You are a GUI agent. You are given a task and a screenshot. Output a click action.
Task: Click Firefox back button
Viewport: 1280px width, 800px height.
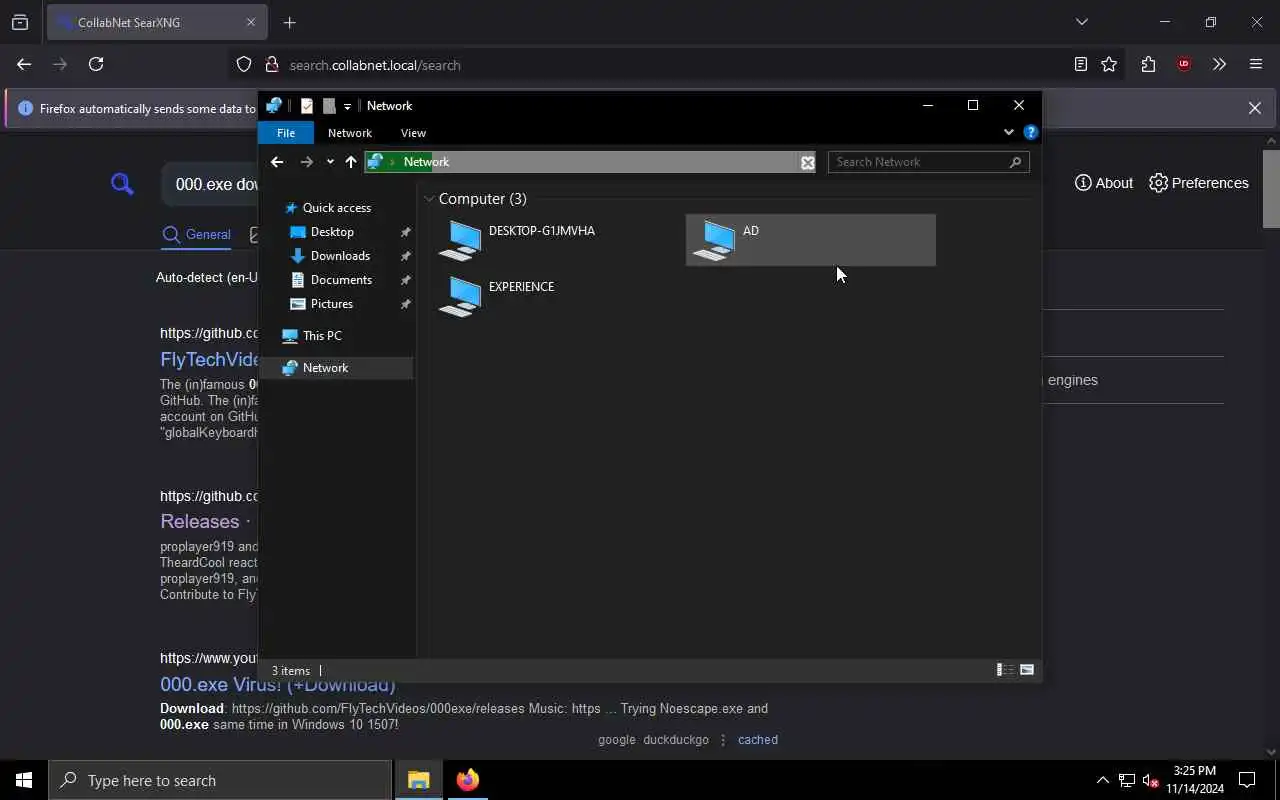pyautogui.click(x=24, y=64)
